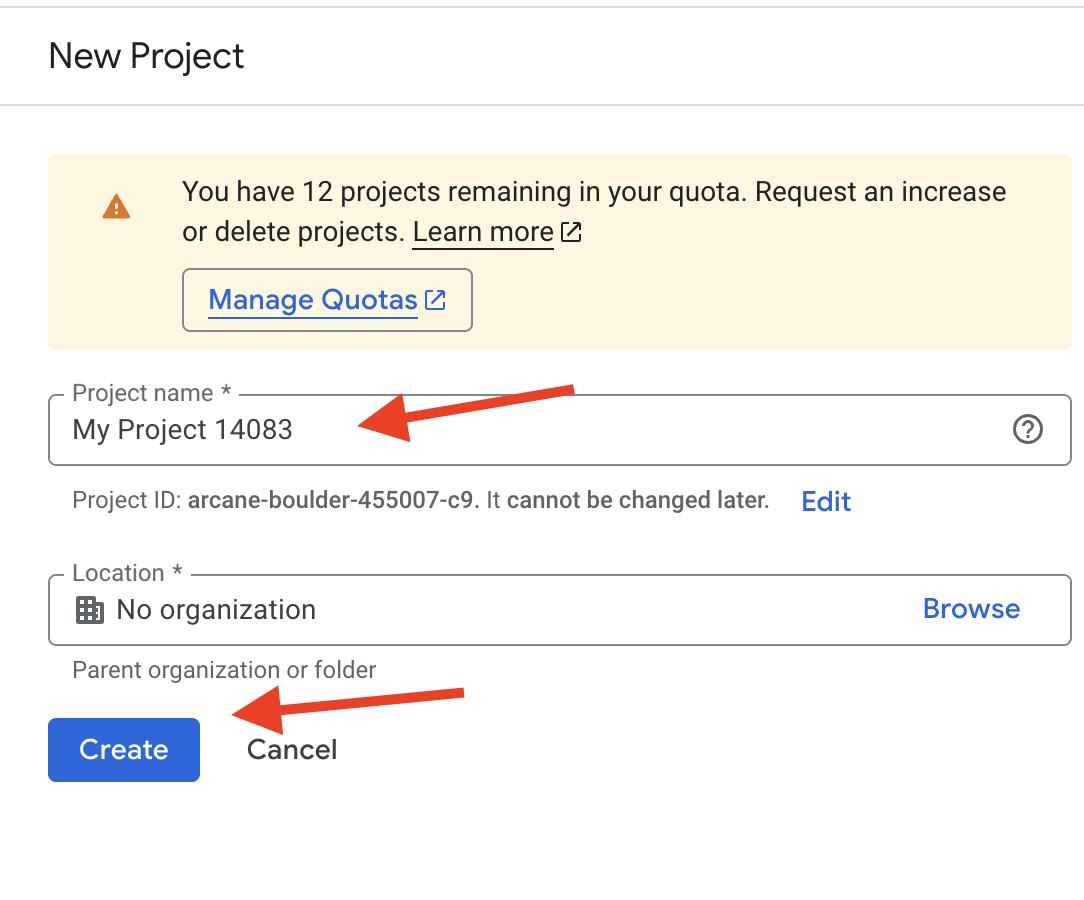Image resolution: width=1084 pixels, height=900 pixels.
Task: Open the Manage Quotas link
Action: (x=327, y=300)
